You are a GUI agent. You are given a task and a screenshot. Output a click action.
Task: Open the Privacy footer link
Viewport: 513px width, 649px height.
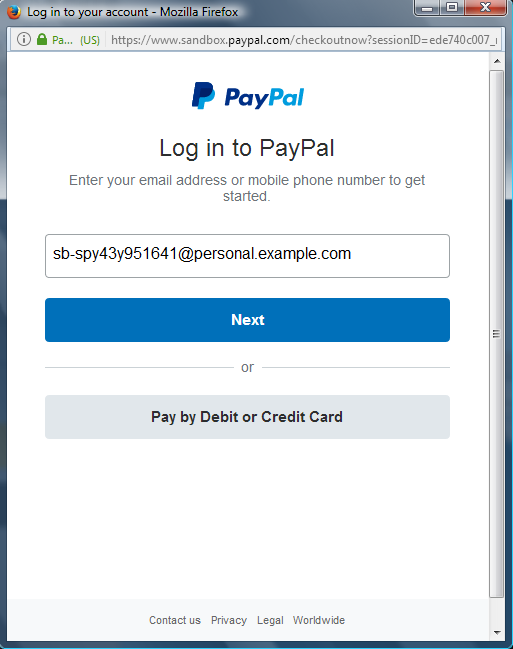229,620
